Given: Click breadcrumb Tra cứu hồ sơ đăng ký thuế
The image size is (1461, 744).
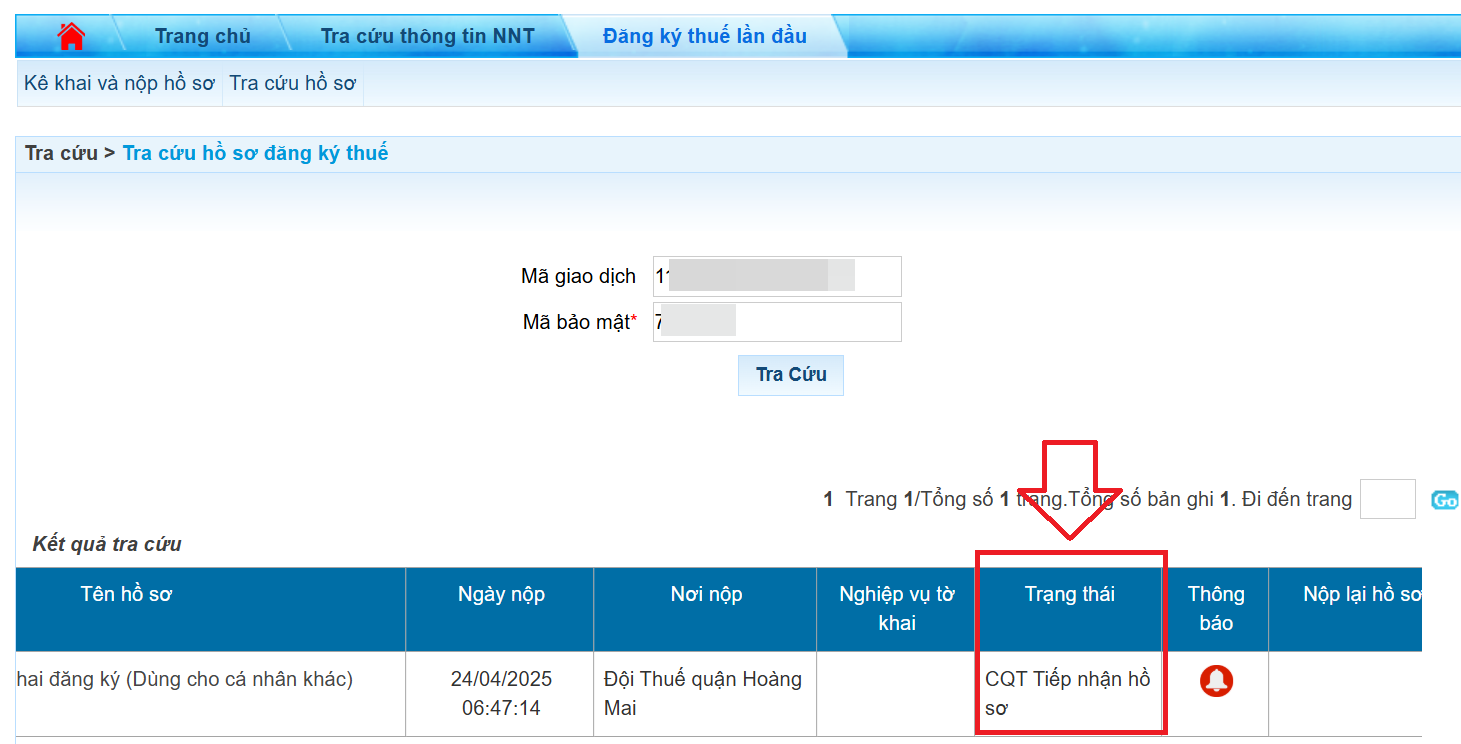Looking at the screenshot, I should click(255, 153).
